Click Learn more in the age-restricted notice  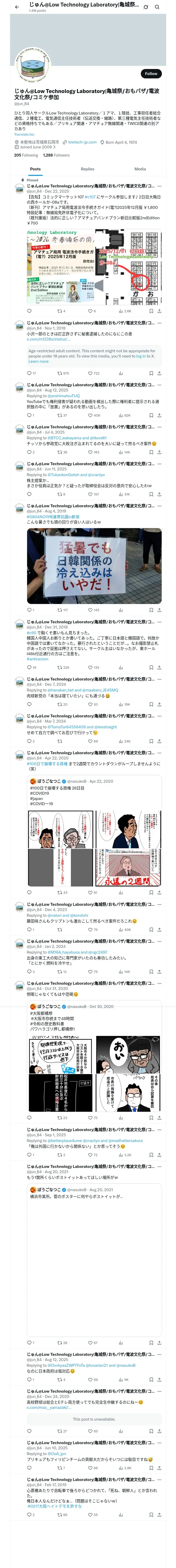point(38,362)
